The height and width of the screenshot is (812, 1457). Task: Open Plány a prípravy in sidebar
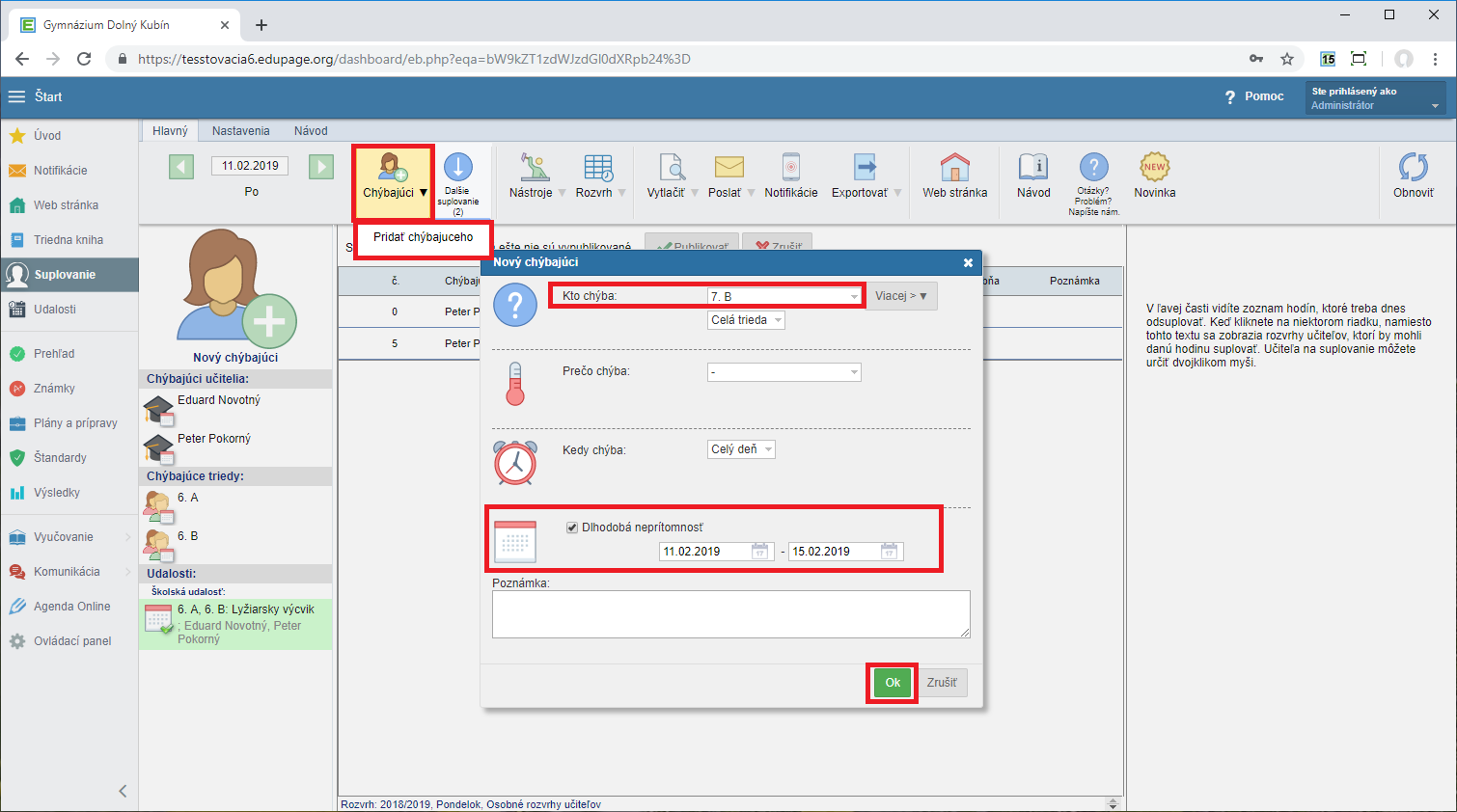tap(75, 423)
